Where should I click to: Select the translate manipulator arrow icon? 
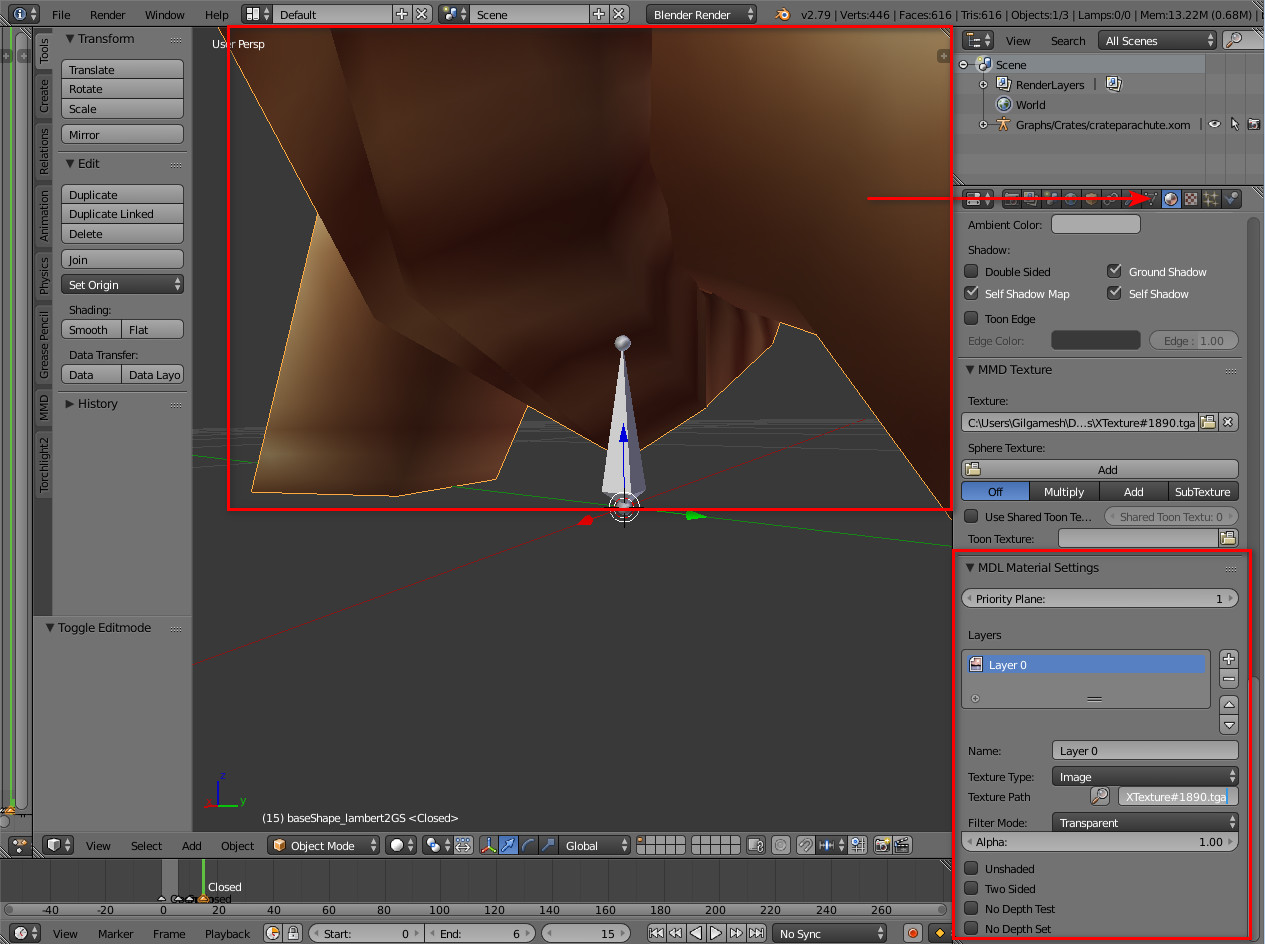point(508,845)
